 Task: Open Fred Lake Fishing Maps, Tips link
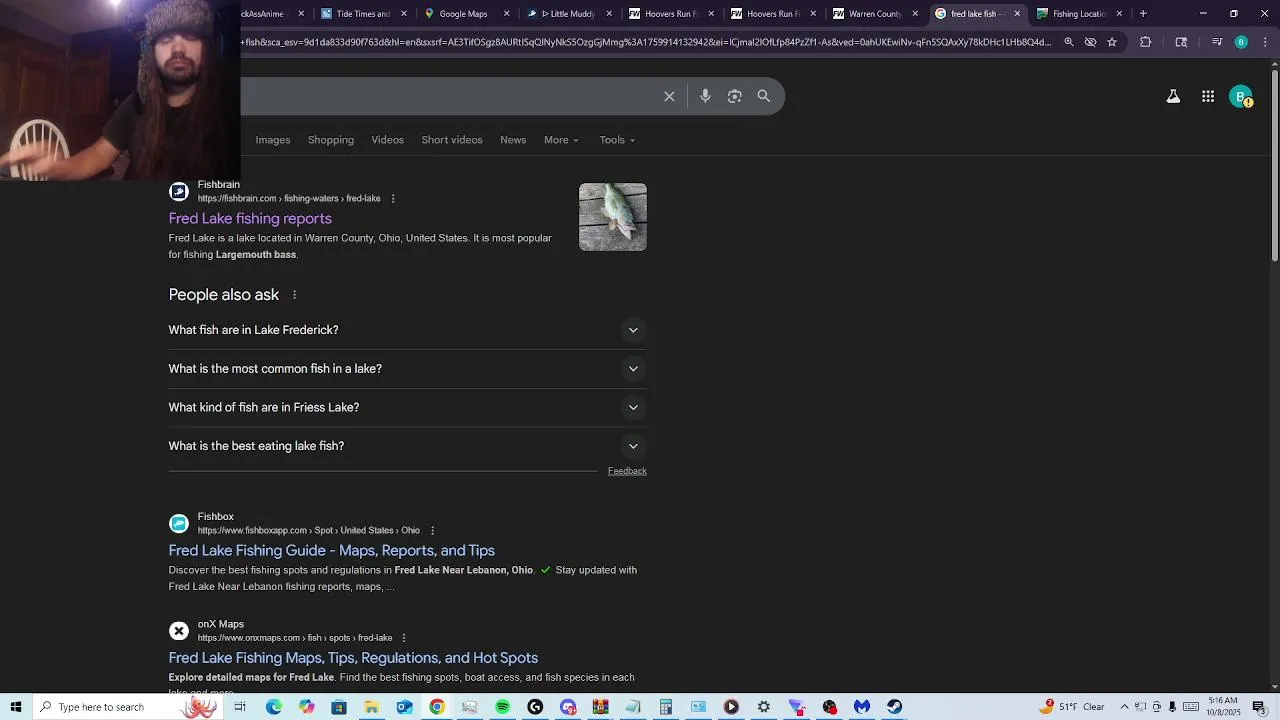pos(353,658)
